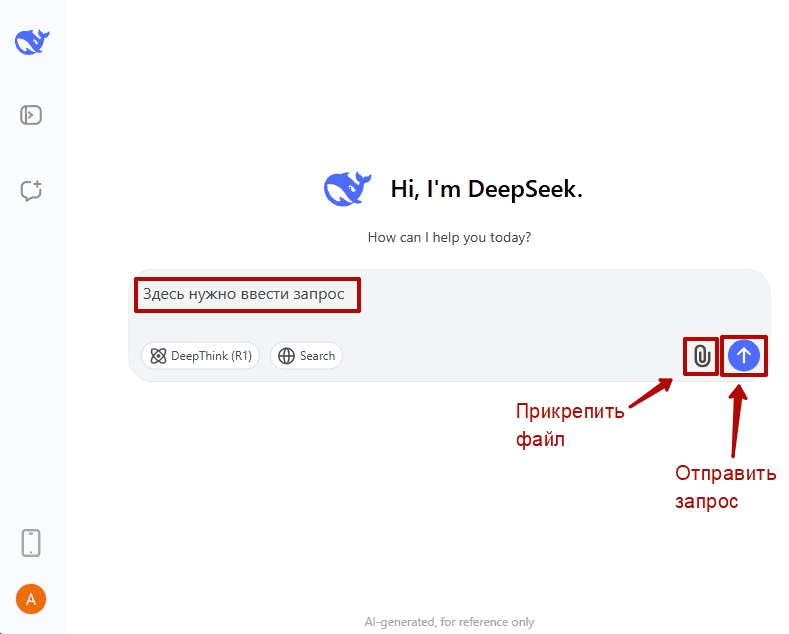Viewport: 789px width, 634px height.
Task: Start a new chat from the sidebar
Action: pos(31,190)
